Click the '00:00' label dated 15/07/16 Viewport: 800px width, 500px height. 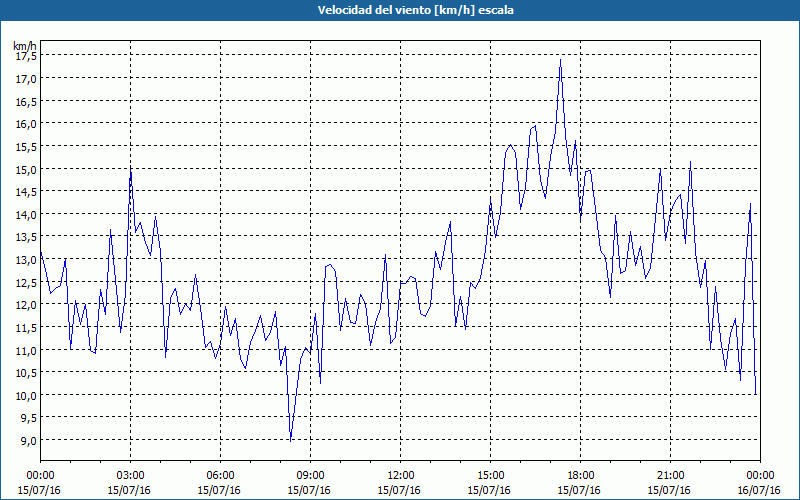click(40, 476)
